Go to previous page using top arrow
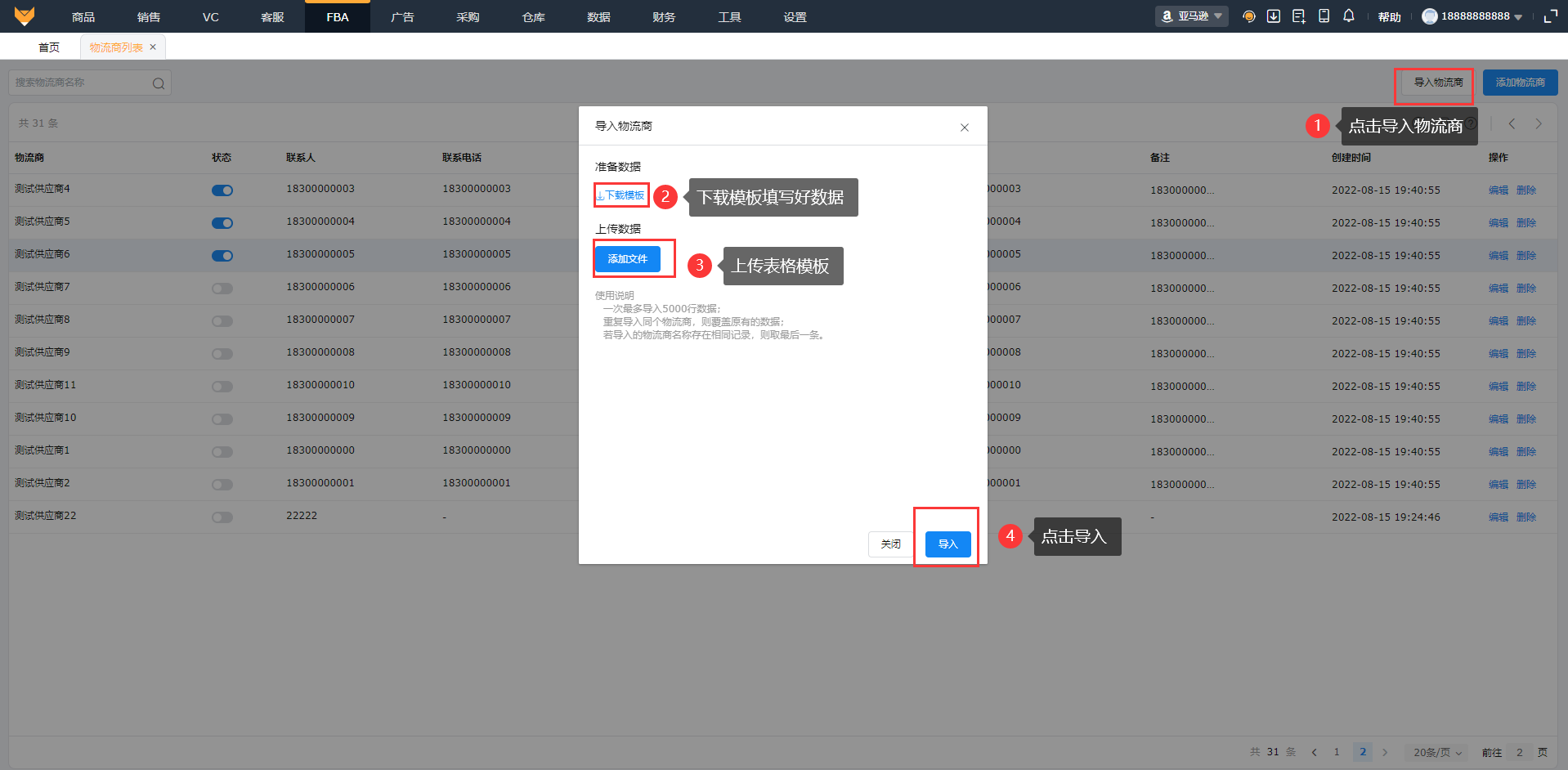The width and height of the screenshot is (1568, 770). pyautogui.click(x=1512, y=123)
